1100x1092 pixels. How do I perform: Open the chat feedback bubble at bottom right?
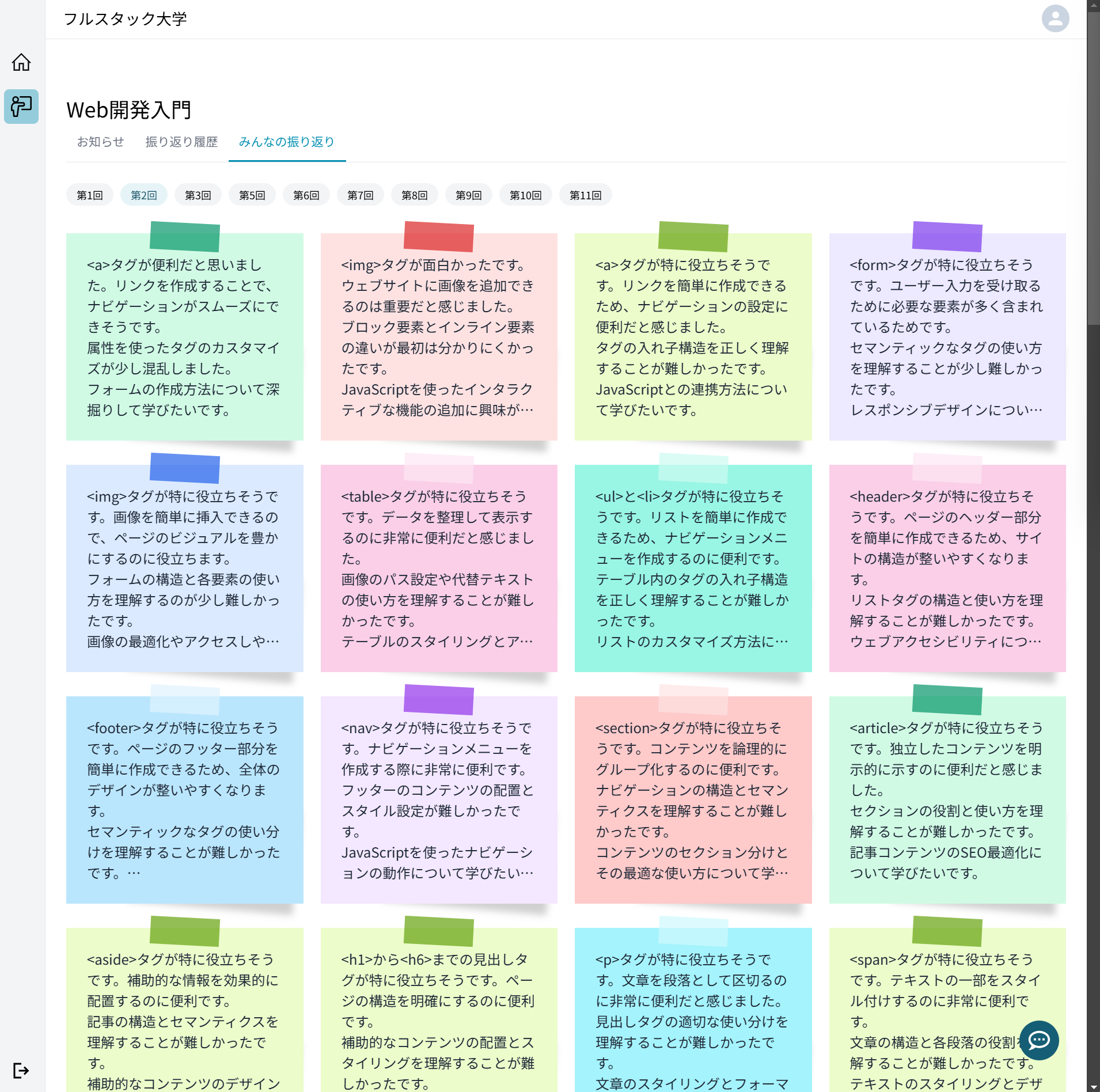click(1038, 1040)
